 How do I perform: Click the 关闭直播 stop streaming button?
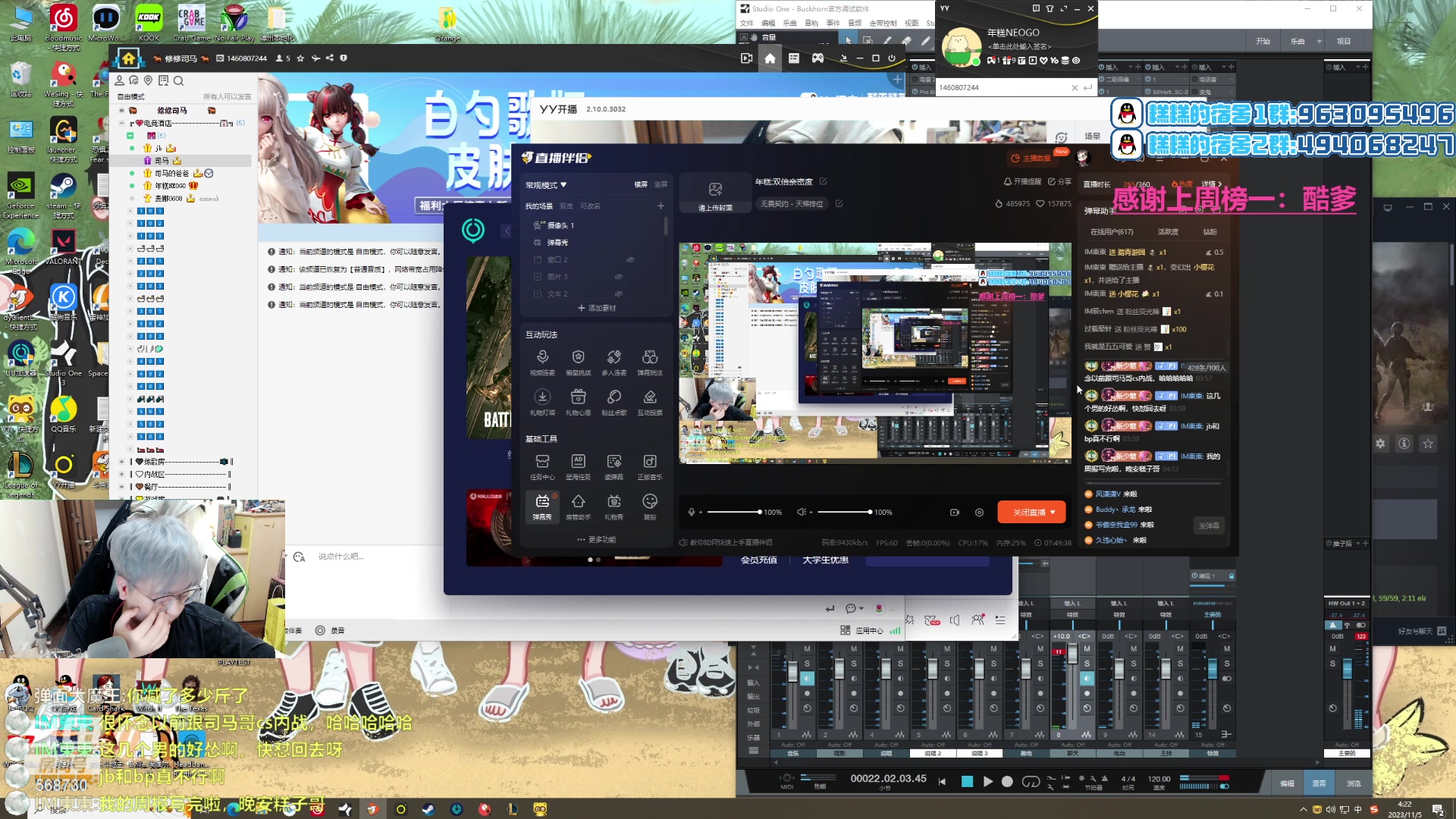pos(1030,513)
